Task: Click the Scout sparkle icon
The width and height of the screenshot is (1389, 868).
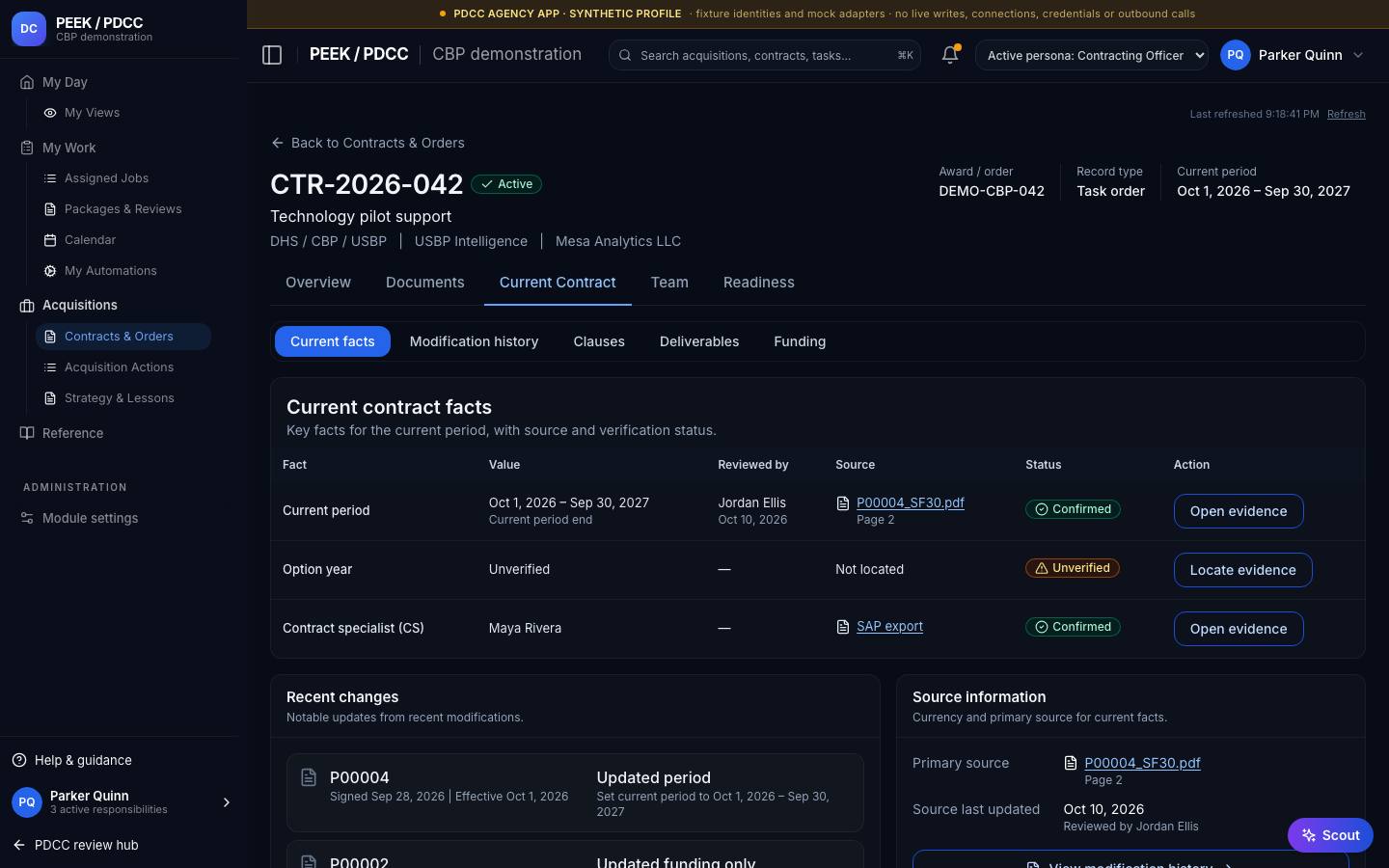Action: point(1309,835)
